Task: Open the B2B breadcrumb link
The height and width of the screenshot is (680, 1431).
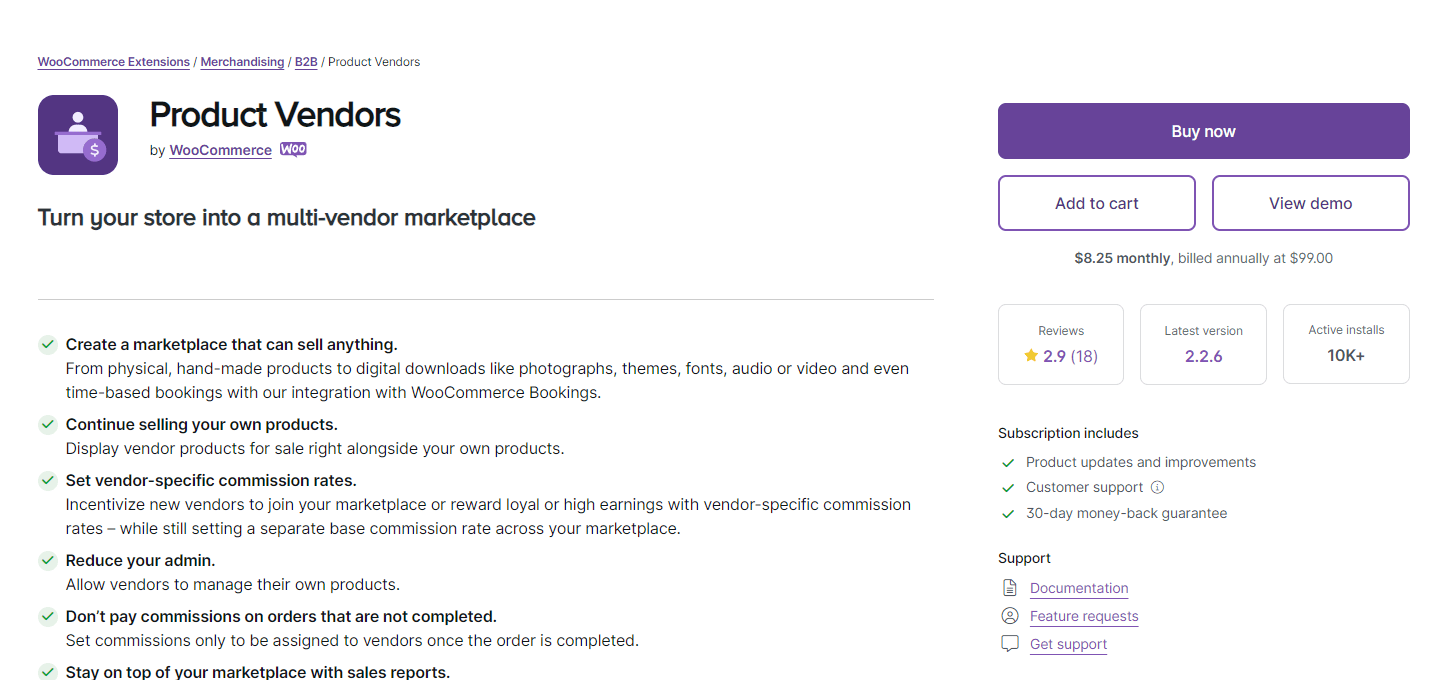Action: tap(306, 62)
